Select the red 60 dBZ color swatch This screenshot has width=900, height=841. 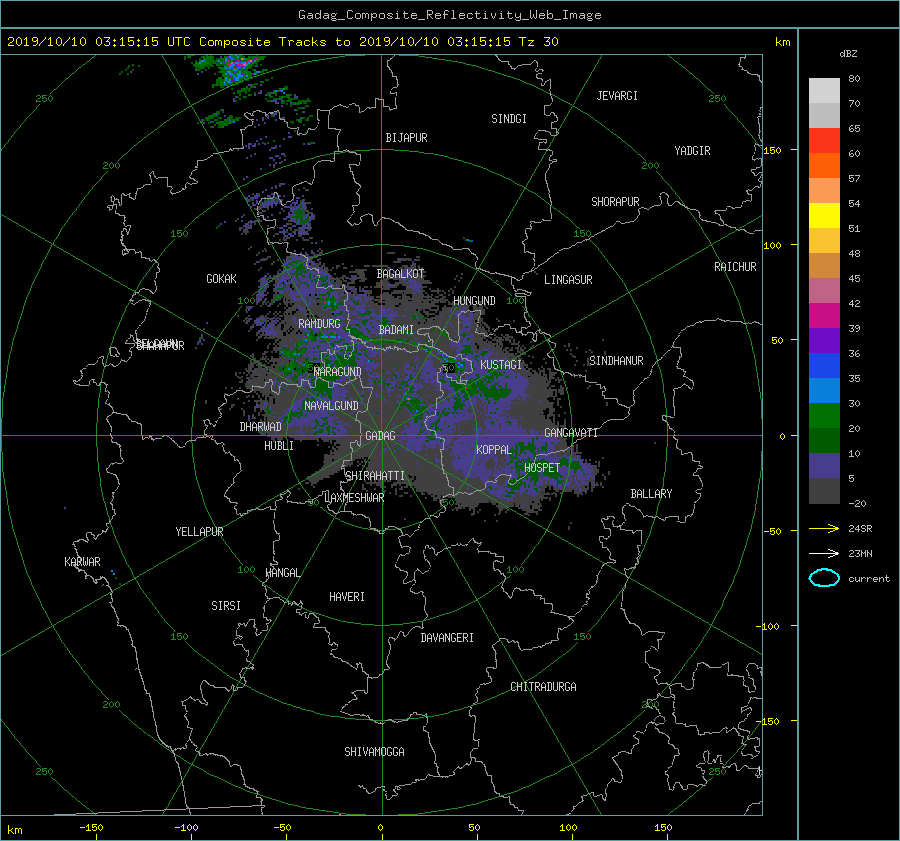[824, 141]
